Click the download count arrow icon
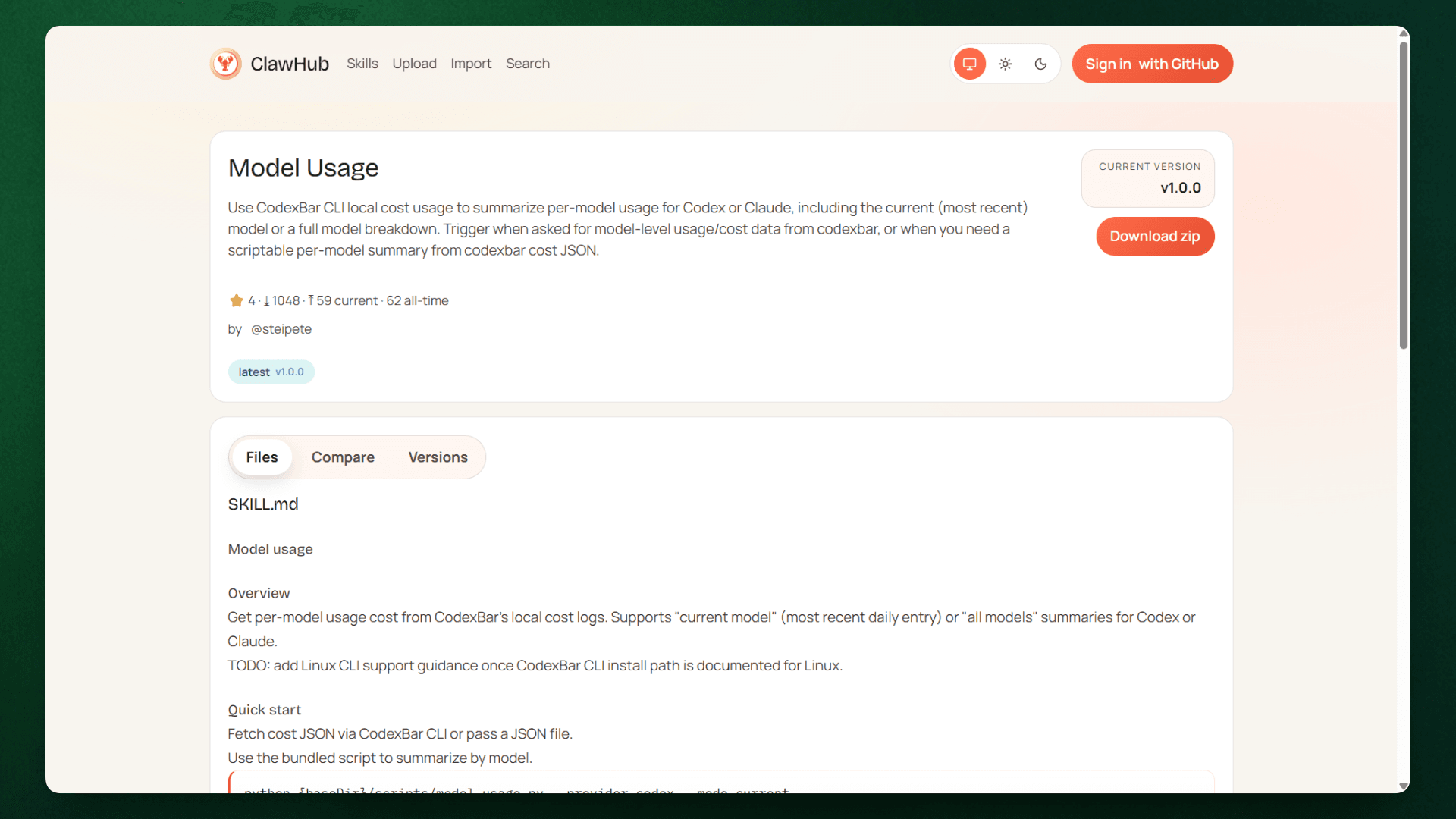Screen dimensions: 1456x819 (266, 301)
